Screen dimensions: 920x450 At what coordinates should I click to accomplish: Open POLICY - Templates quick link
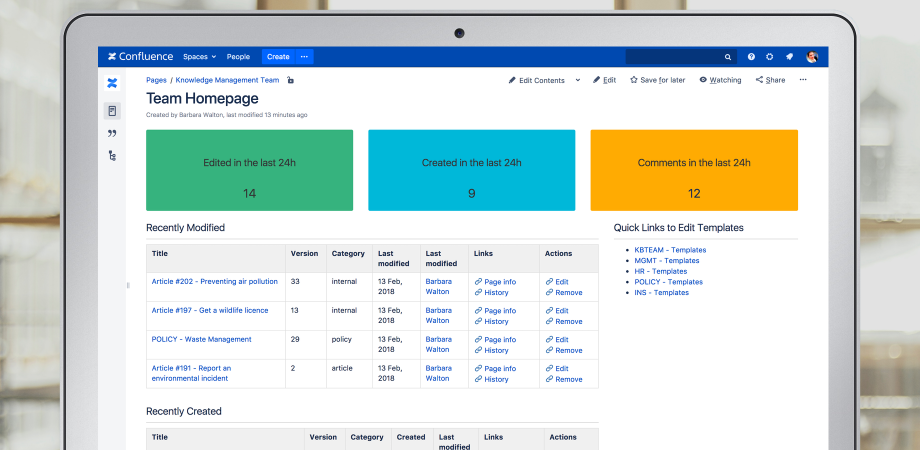click(668, 282)
